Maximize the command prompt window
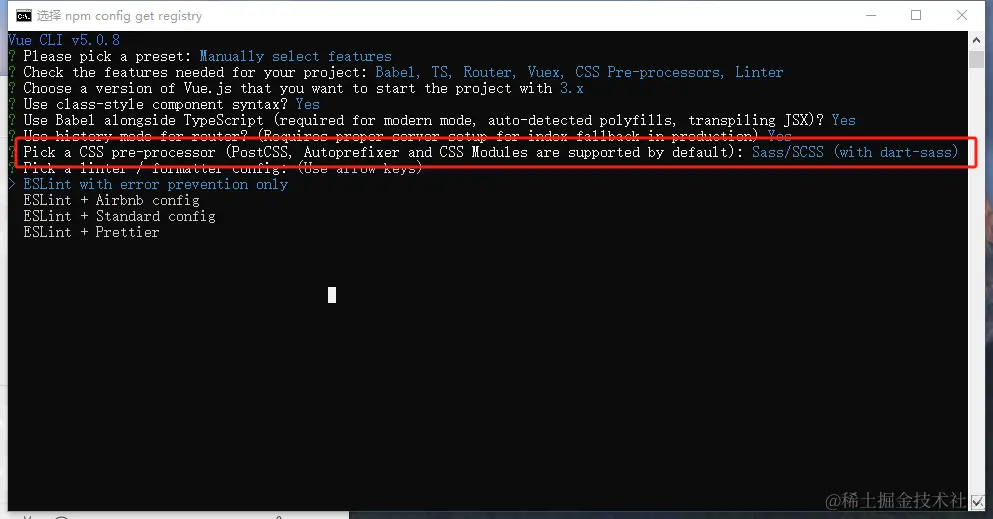 click(916, 15)
